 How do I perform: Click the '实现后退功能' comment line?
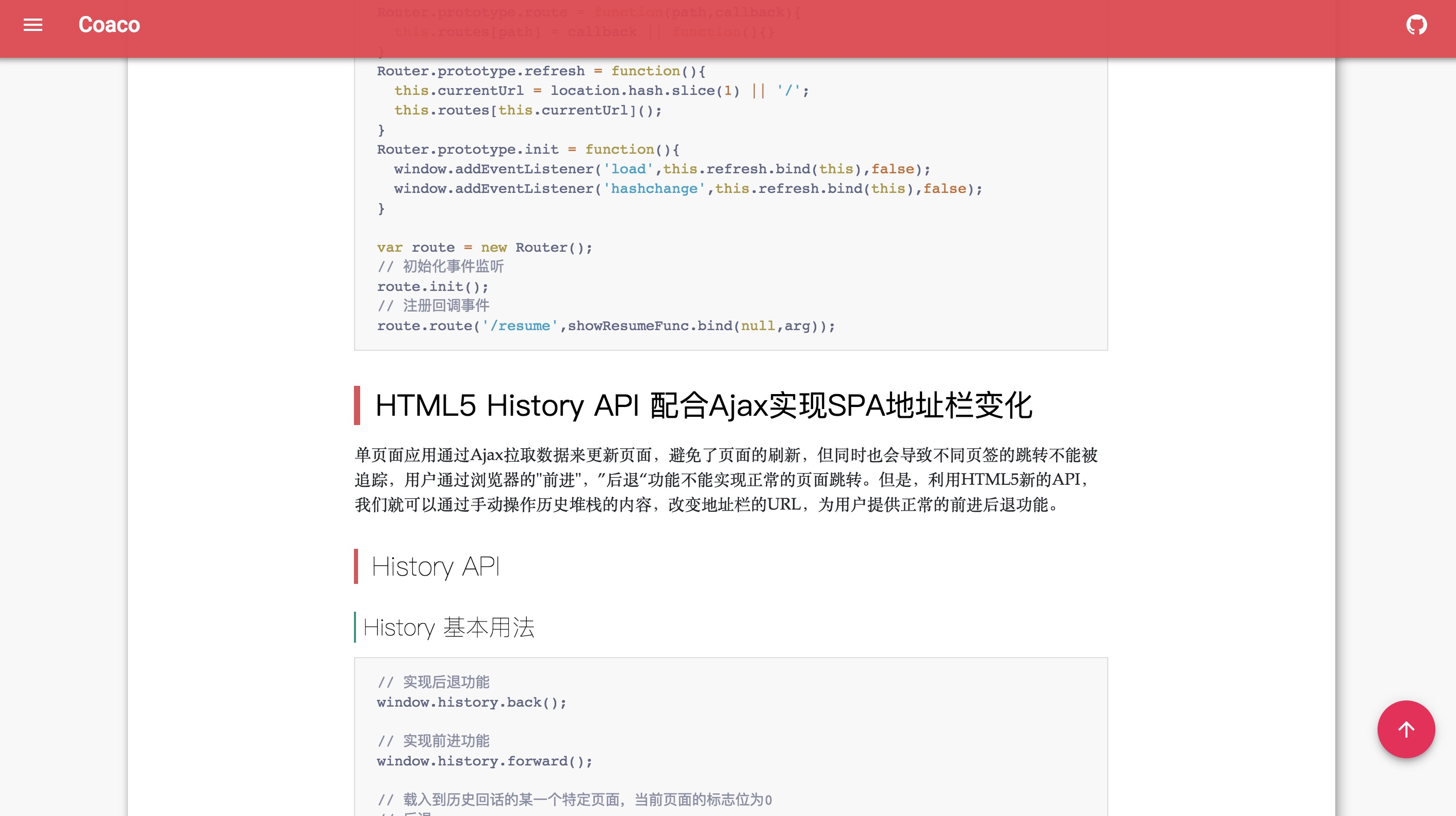(445, 682)
